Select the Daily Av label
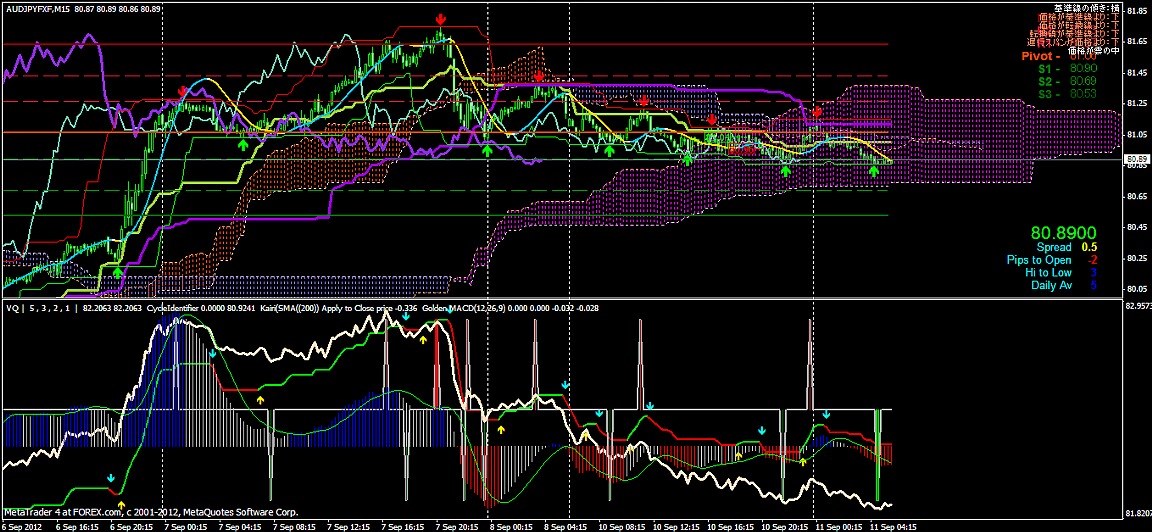This screenshot has height=532, width=1152. (x=1051, y=285)
